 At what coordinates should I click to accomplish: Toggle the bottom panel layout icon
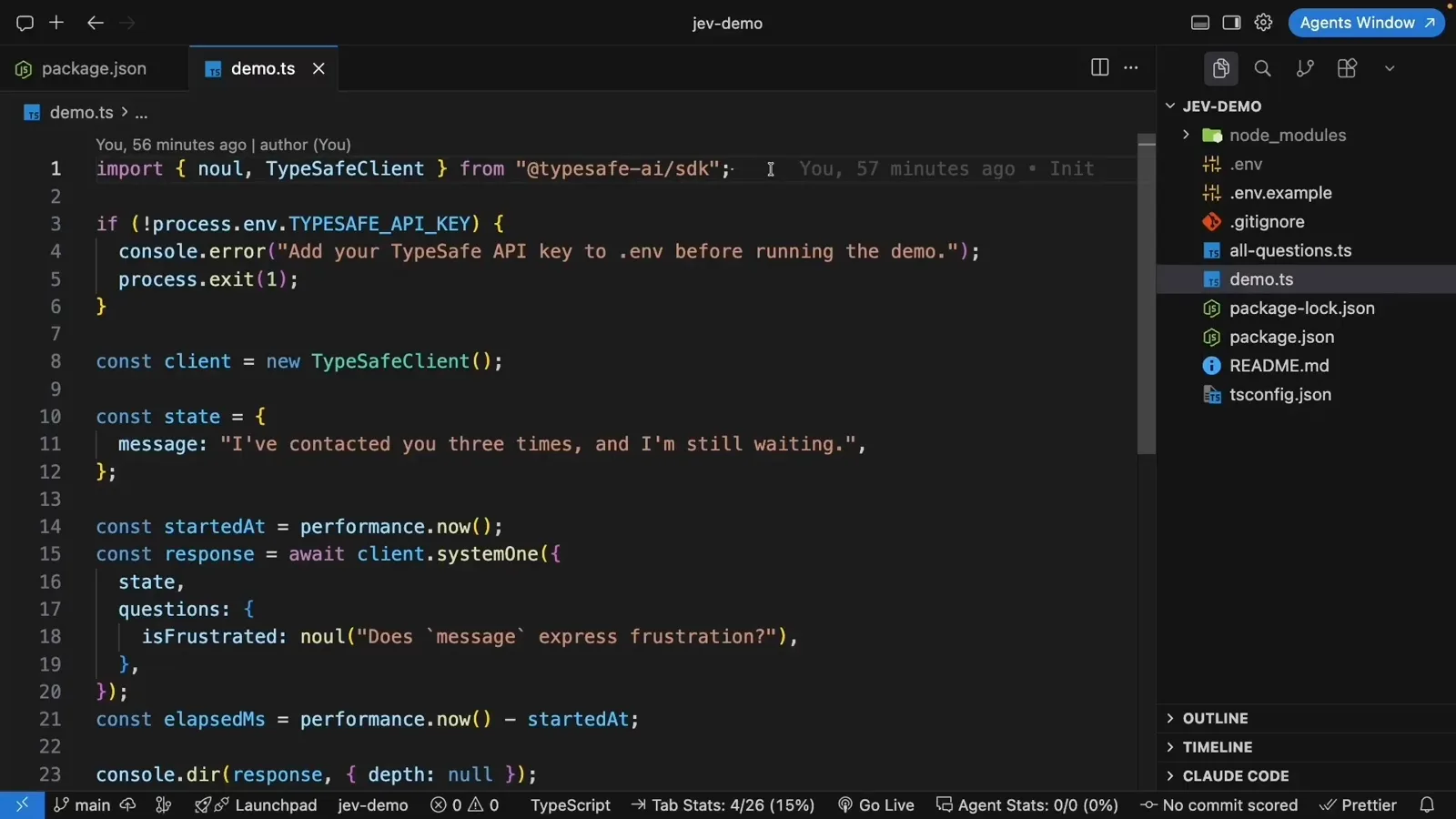click(x=1200, y=23)
